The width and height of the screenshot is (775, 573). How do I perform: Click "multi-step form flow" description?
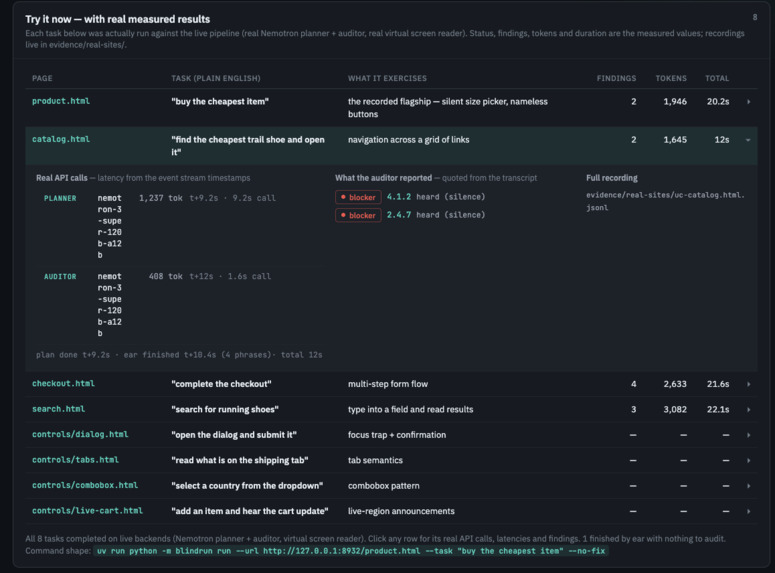pyautogui.click(x=388, y=384)
